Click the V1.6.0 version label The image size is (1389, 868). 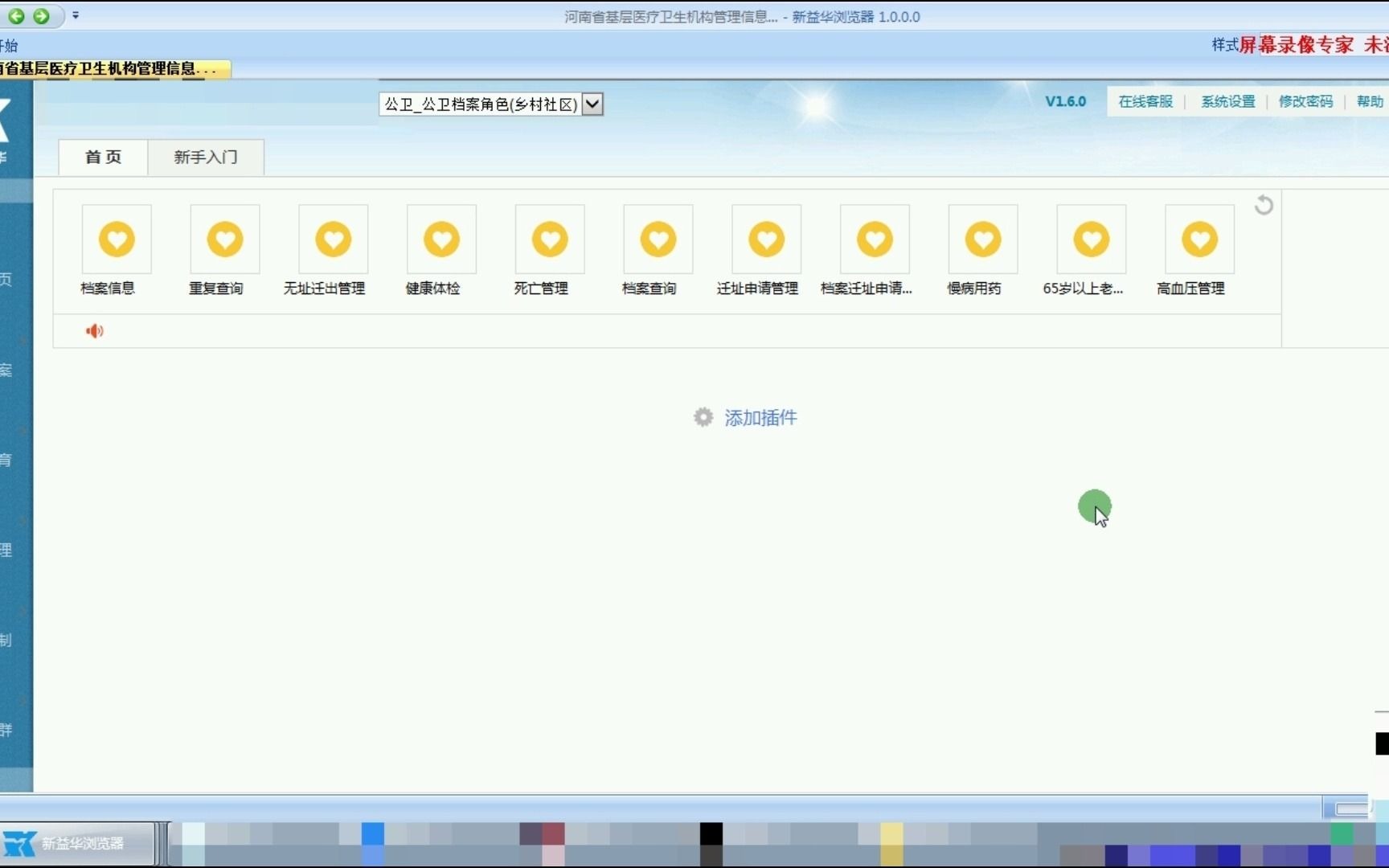pyautogui.click(x=1065, y=101)
